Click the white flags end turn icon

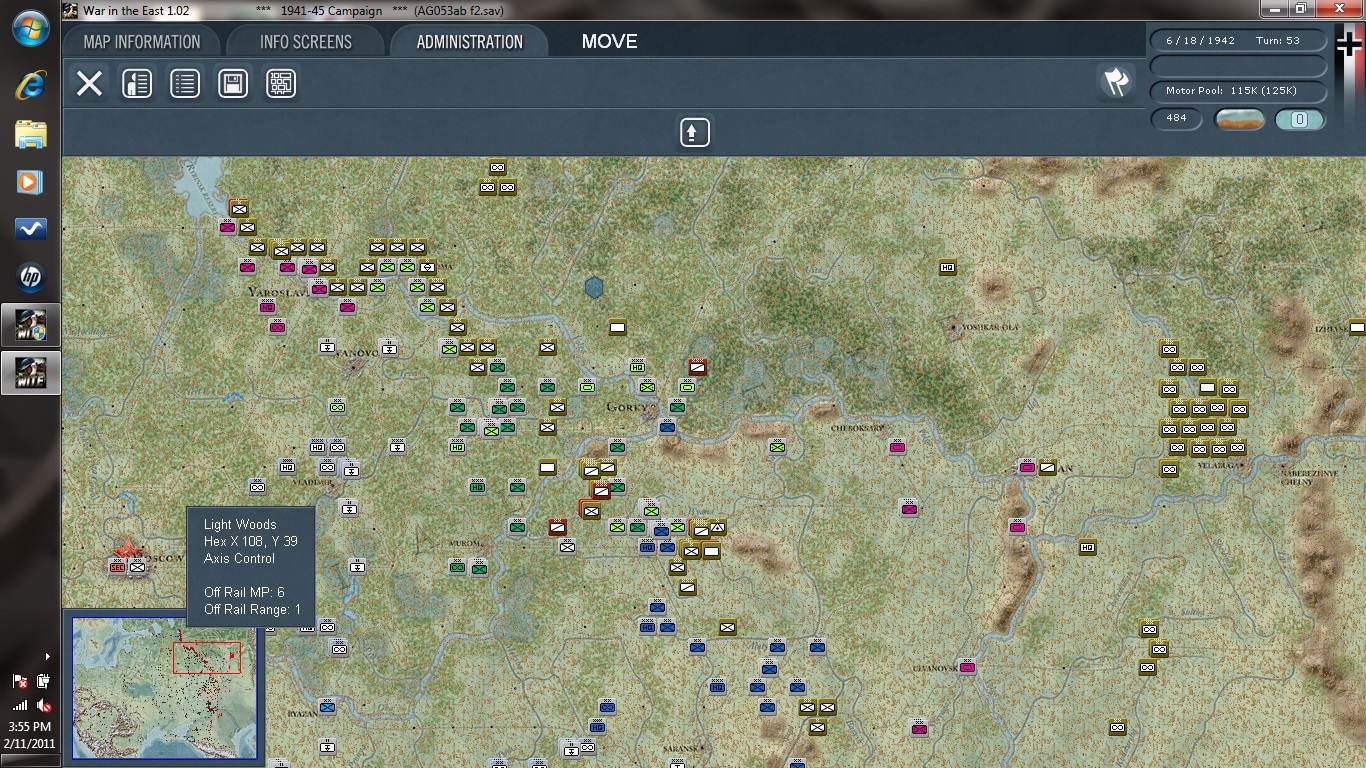tap(1116, 82)
